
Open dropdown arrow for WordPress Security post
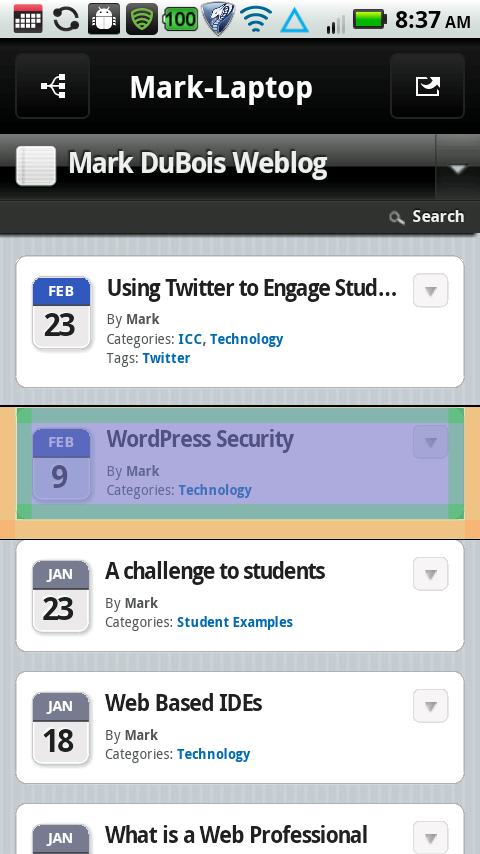430,442
